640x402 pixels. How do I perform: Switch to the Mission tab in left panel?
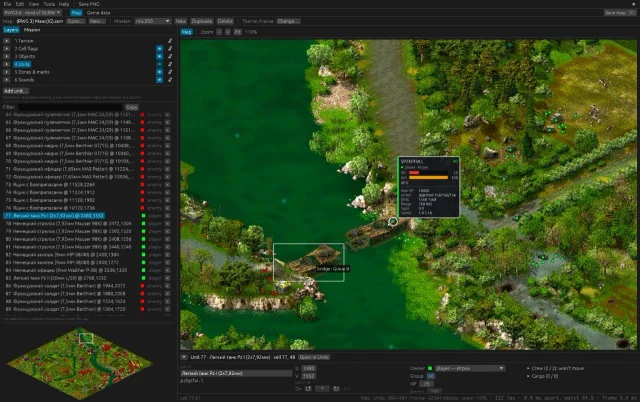pyautogui.click(x=32, y=30)
